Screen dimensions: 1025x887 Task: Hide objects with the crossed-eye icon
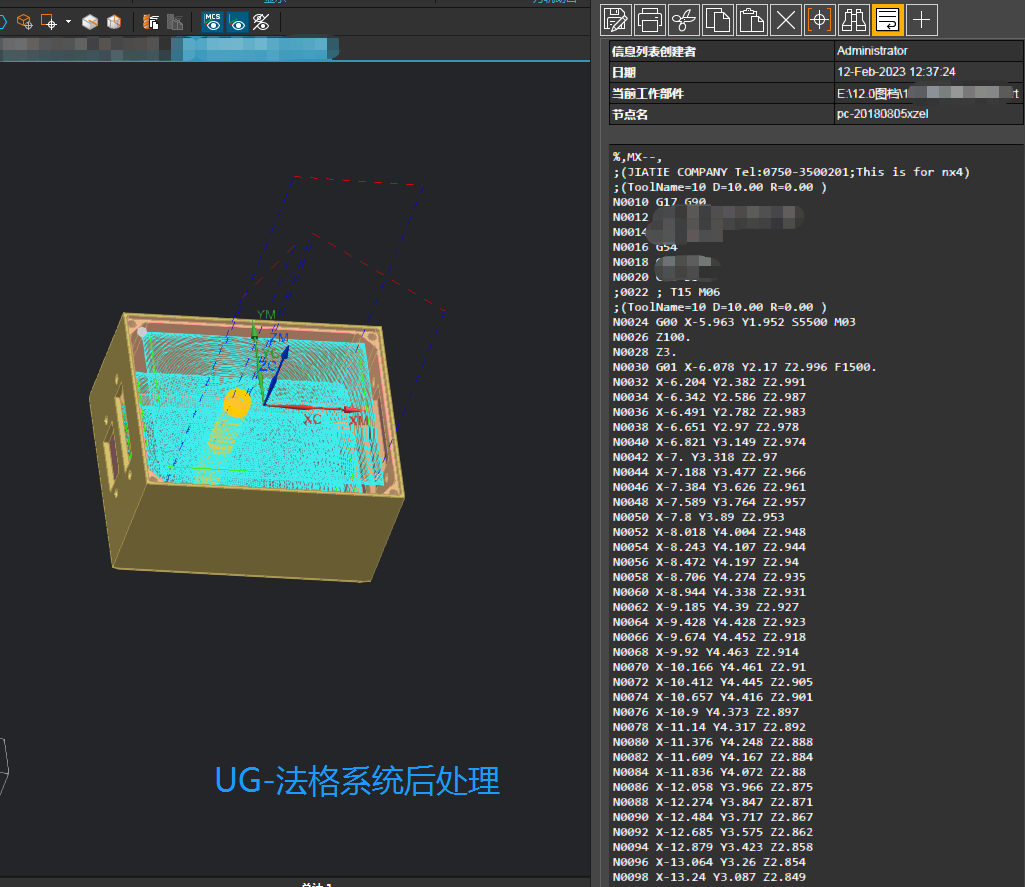(261, 21)
